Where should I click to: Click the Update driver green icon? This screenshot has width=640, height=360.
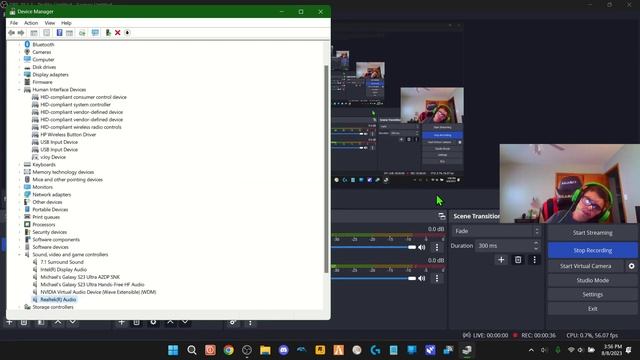click(x=108, y=33)
